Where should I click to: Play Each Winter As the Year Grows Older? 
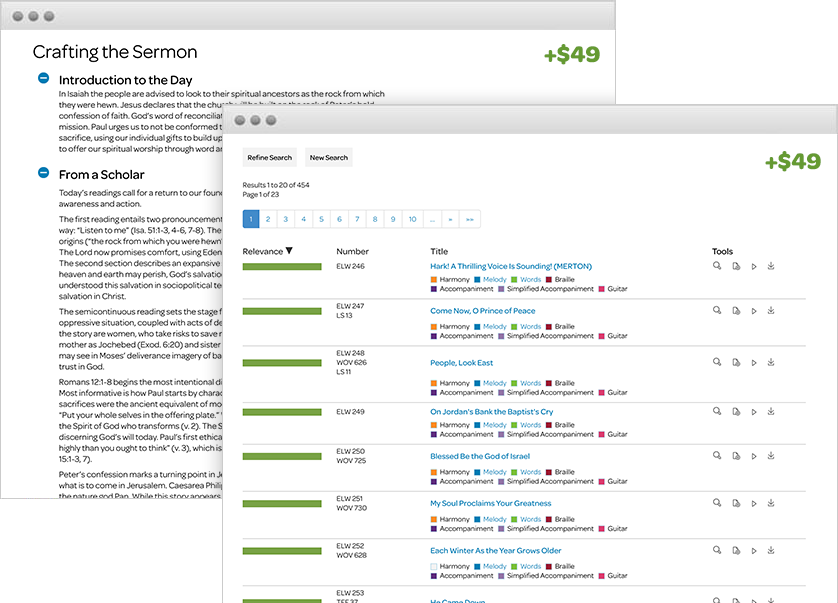pos(754,550)
